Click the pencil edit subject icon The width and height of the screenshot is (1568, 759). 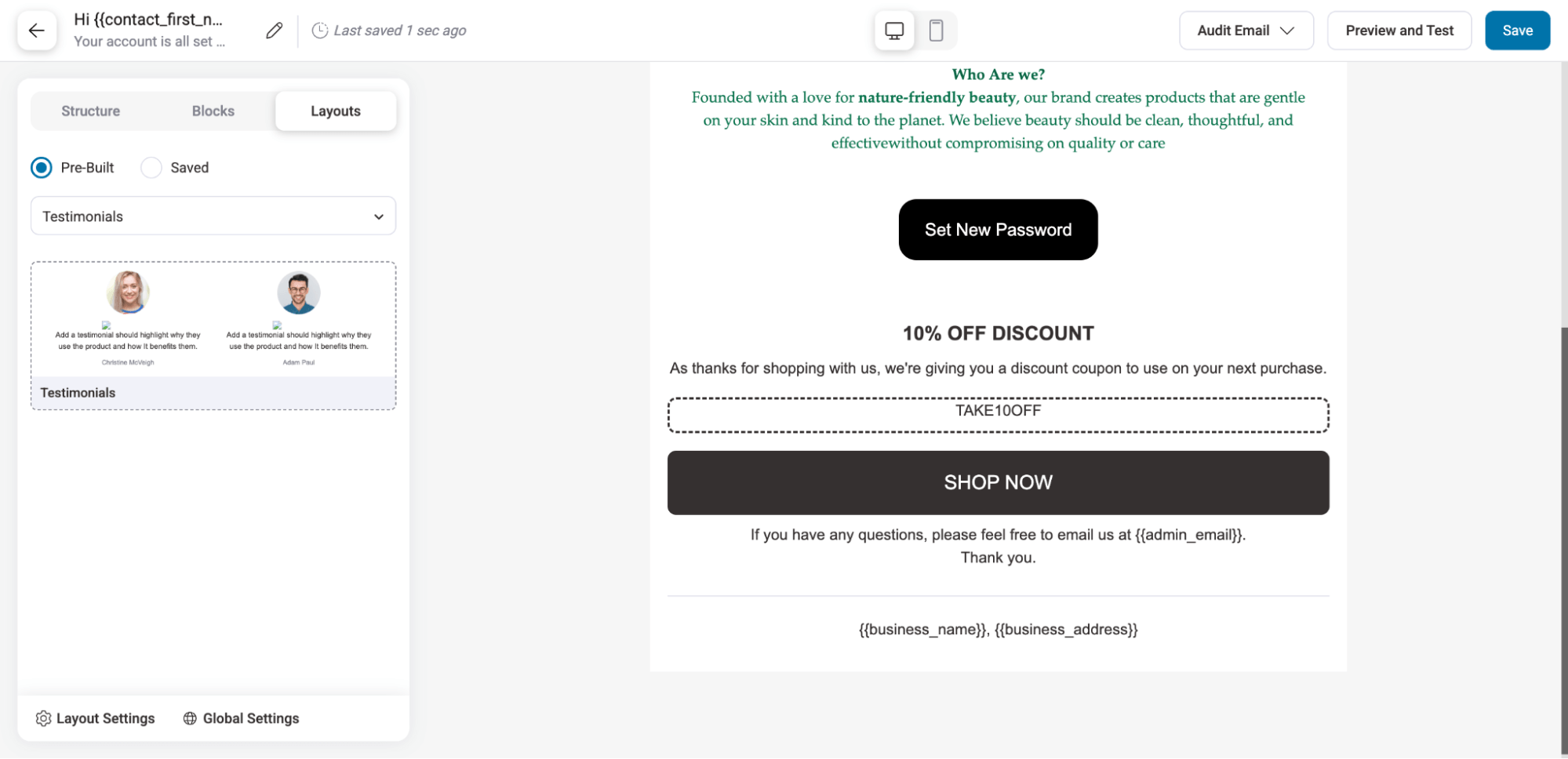point(274,31)
